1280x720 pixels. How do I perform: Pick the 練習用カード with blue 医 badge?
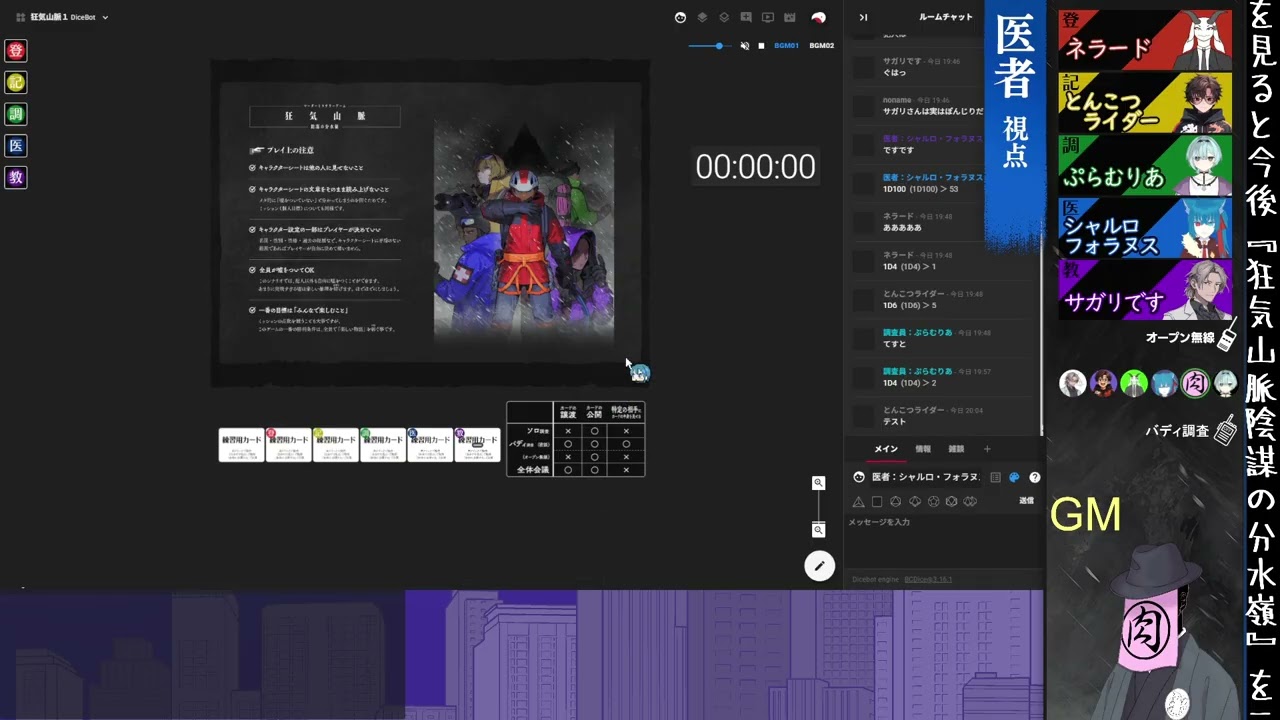(429, 445)
